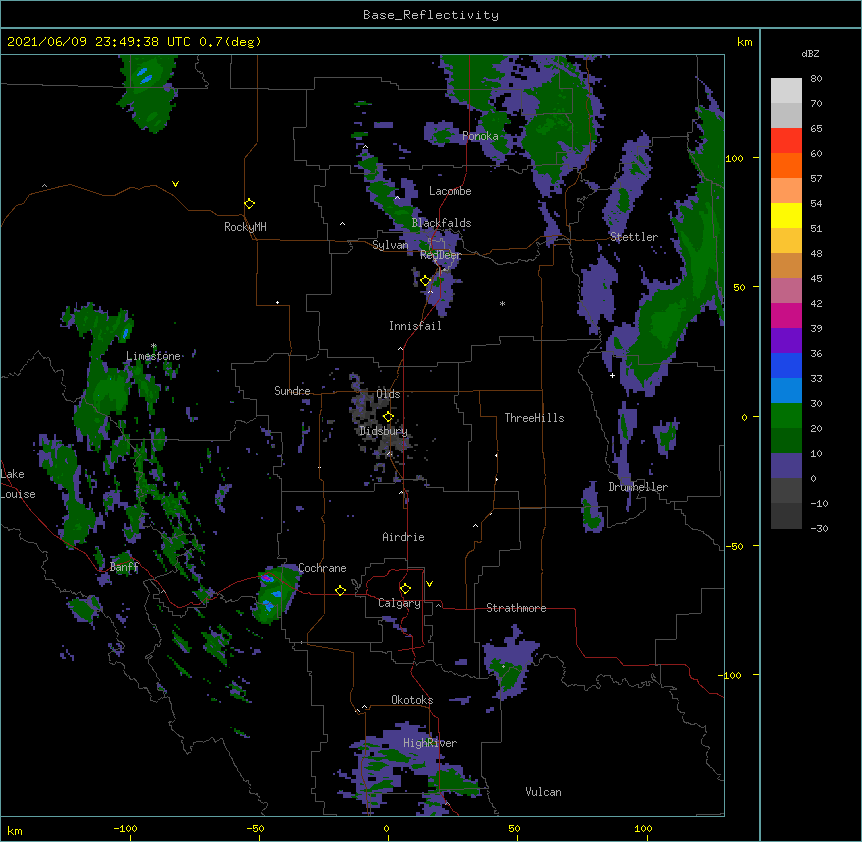The width and height of the screenshot is (862, 842).
Task: Select the Airdrie label
Action: coord(403,537)
